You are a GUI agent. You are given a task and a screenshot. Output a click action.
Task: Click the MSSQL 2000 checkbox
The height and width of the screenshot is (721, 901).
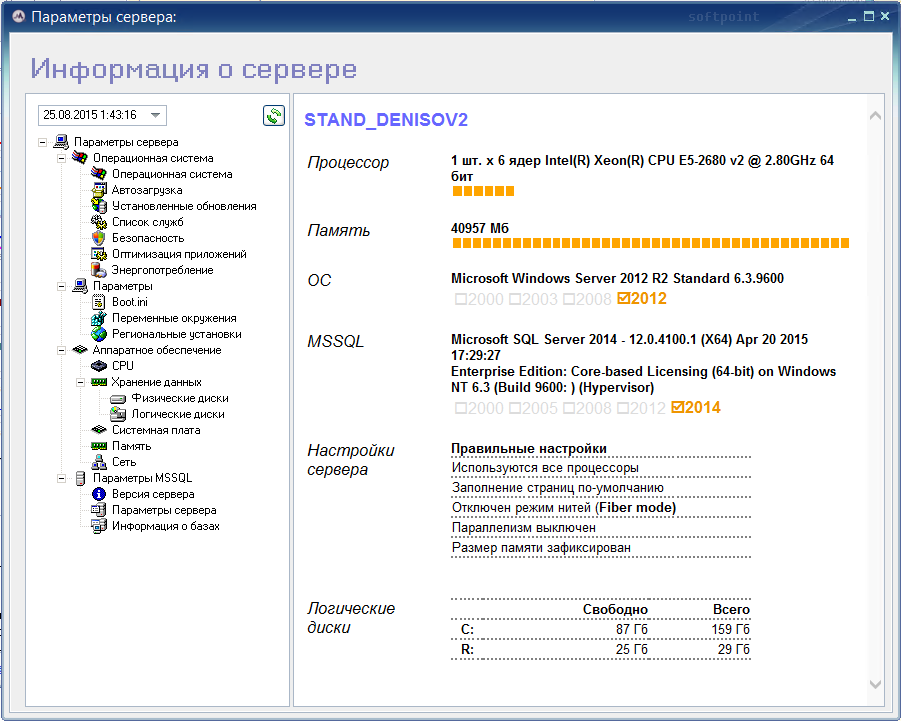460,408
